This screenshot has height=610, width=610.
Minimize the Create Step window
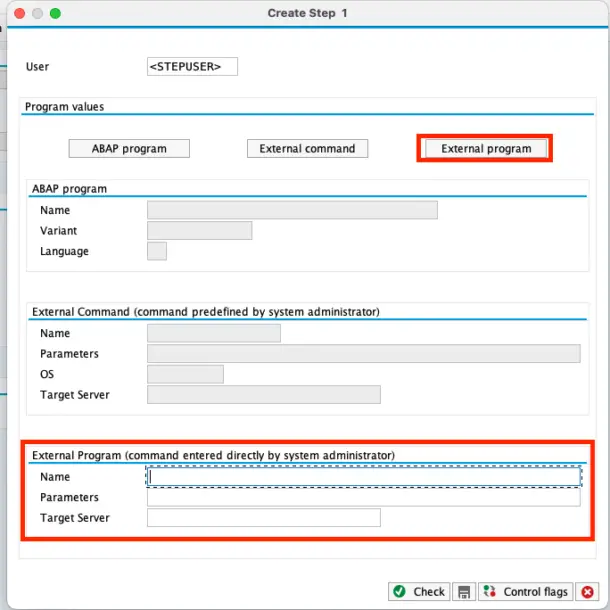(x=37, y=14)
